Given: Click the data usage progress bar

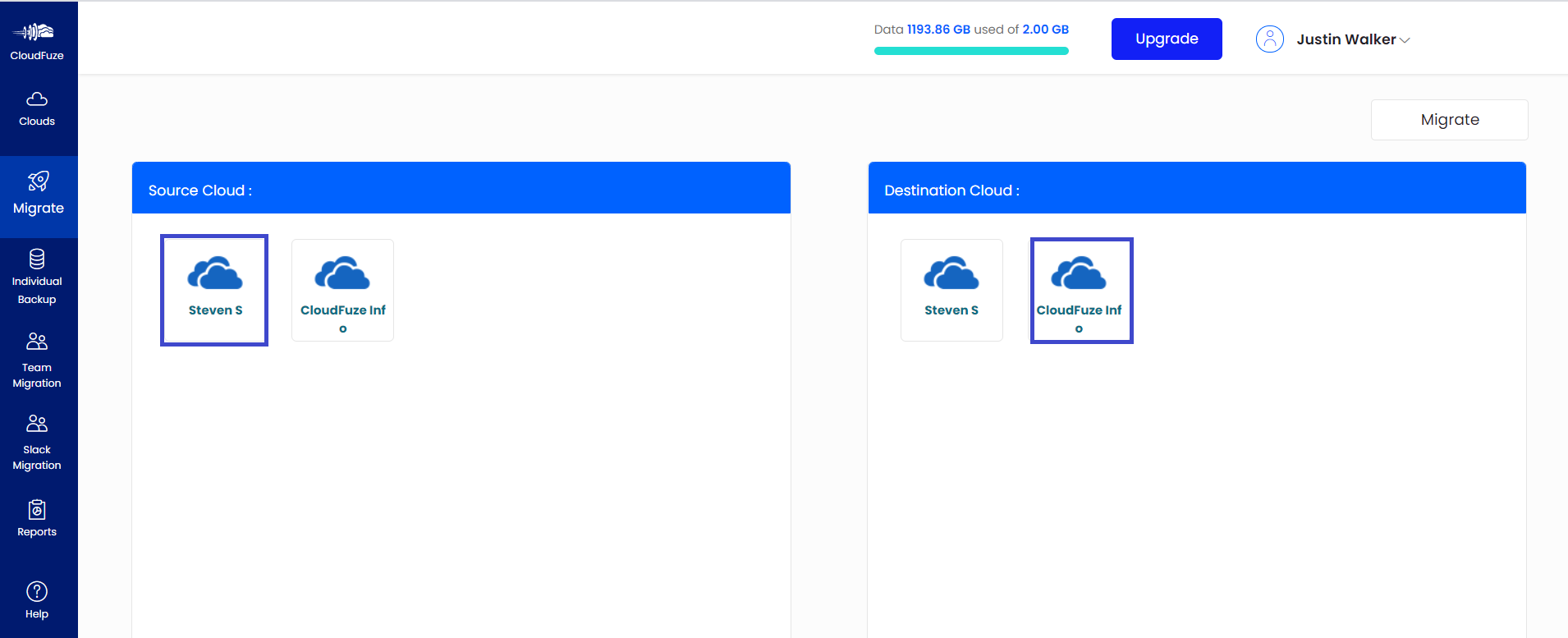Looking at the screenshot, I should (971, 51).
